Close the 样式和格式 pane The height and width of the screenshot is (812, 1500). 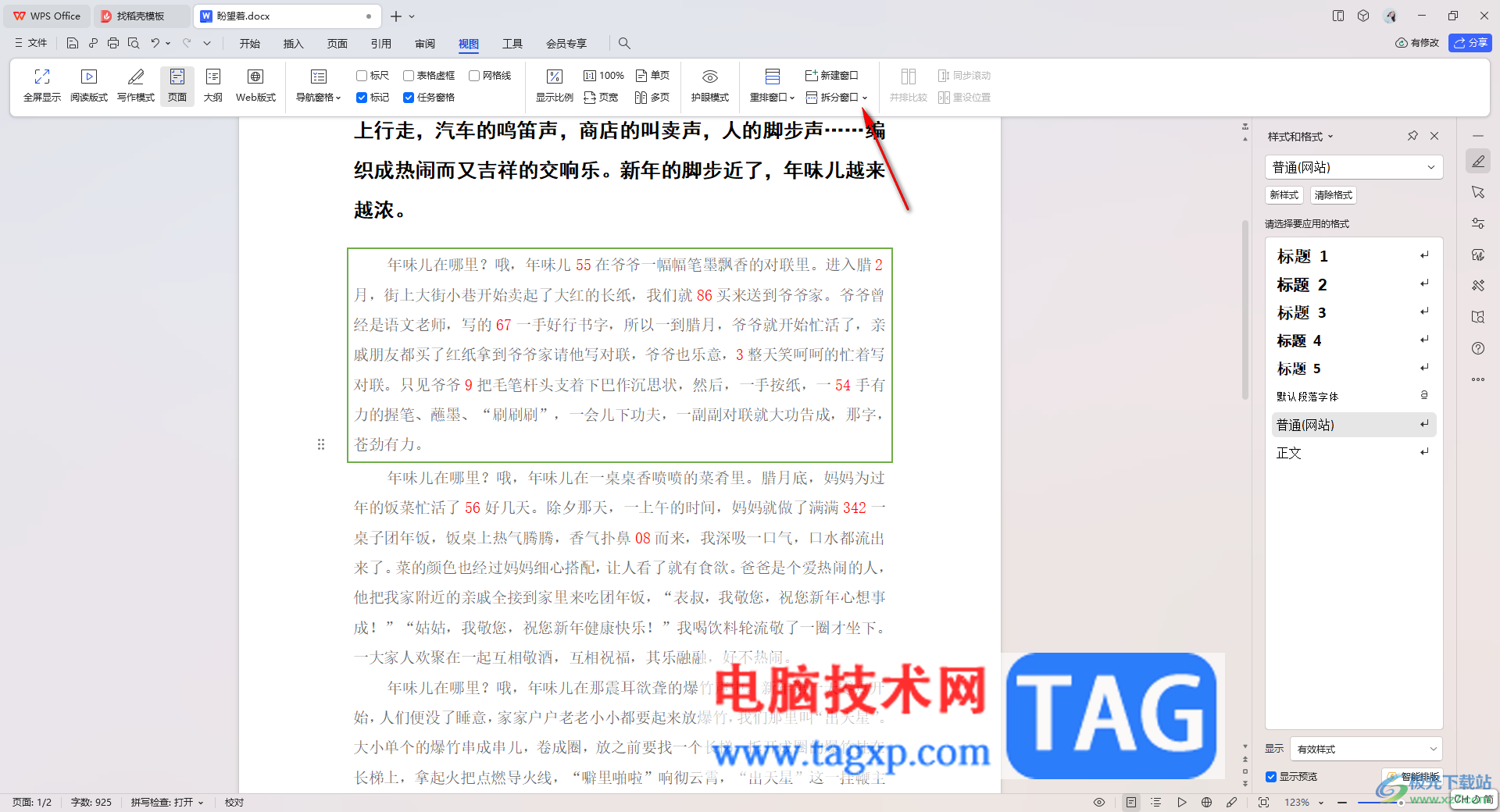[1434, 136]
